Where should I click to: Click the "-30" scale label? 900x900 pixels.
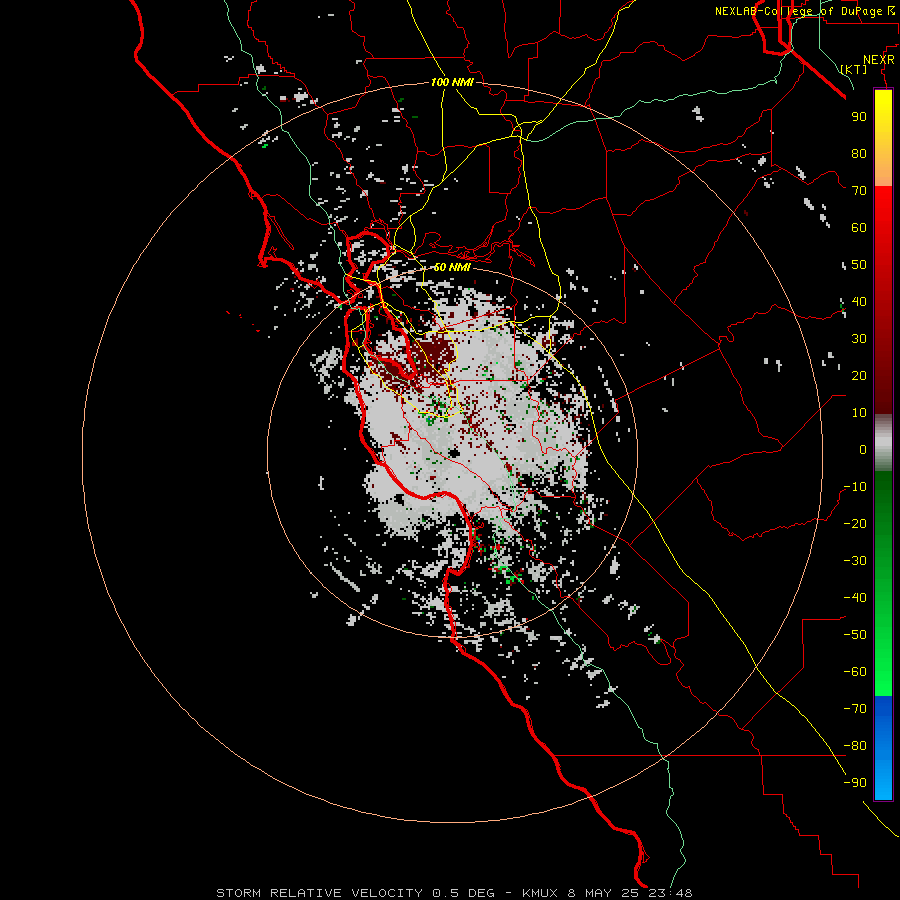coord(855,561)
